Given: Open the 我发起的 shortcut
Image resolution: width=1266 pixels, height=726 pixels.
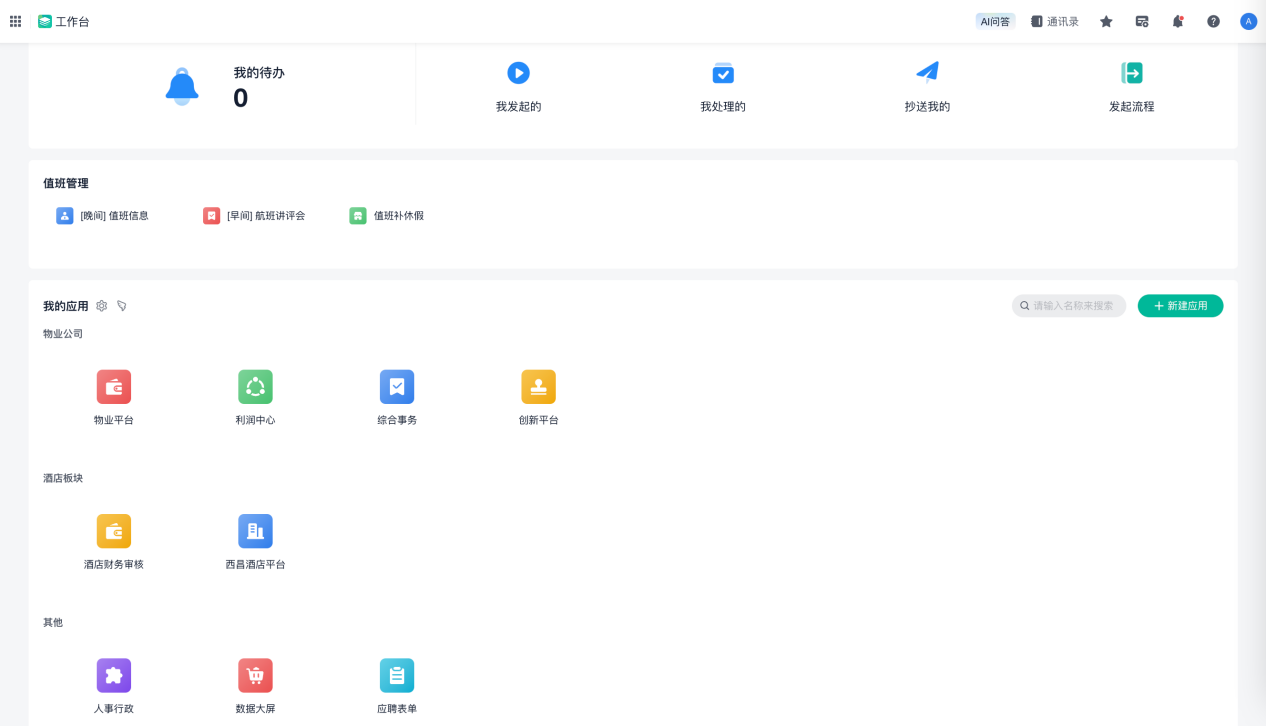Looking at the screenshot, I should click(518, 86).
